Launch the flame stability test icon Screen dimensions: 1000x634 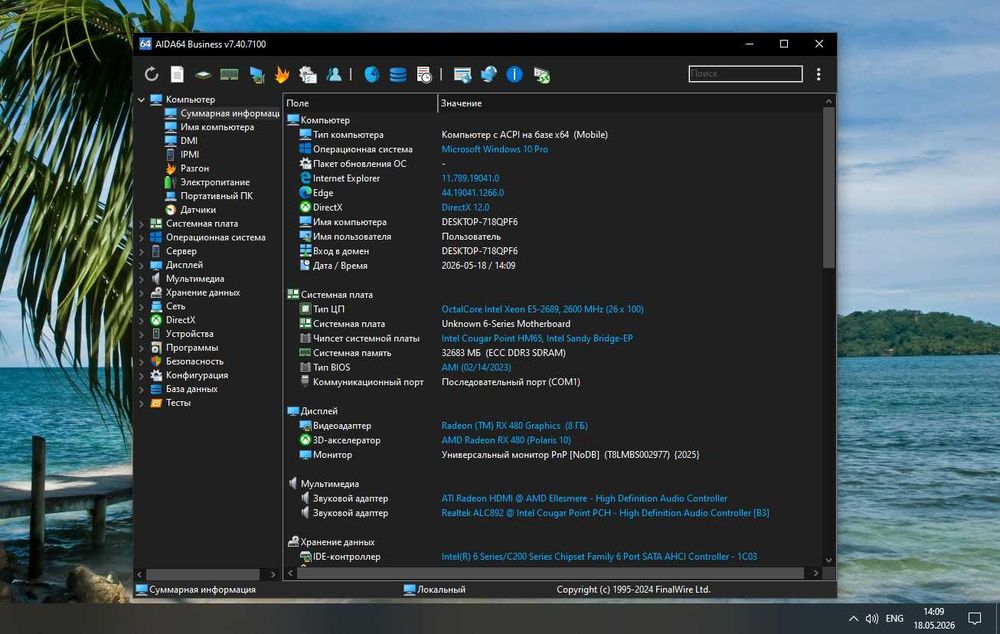tap(282, 75)
